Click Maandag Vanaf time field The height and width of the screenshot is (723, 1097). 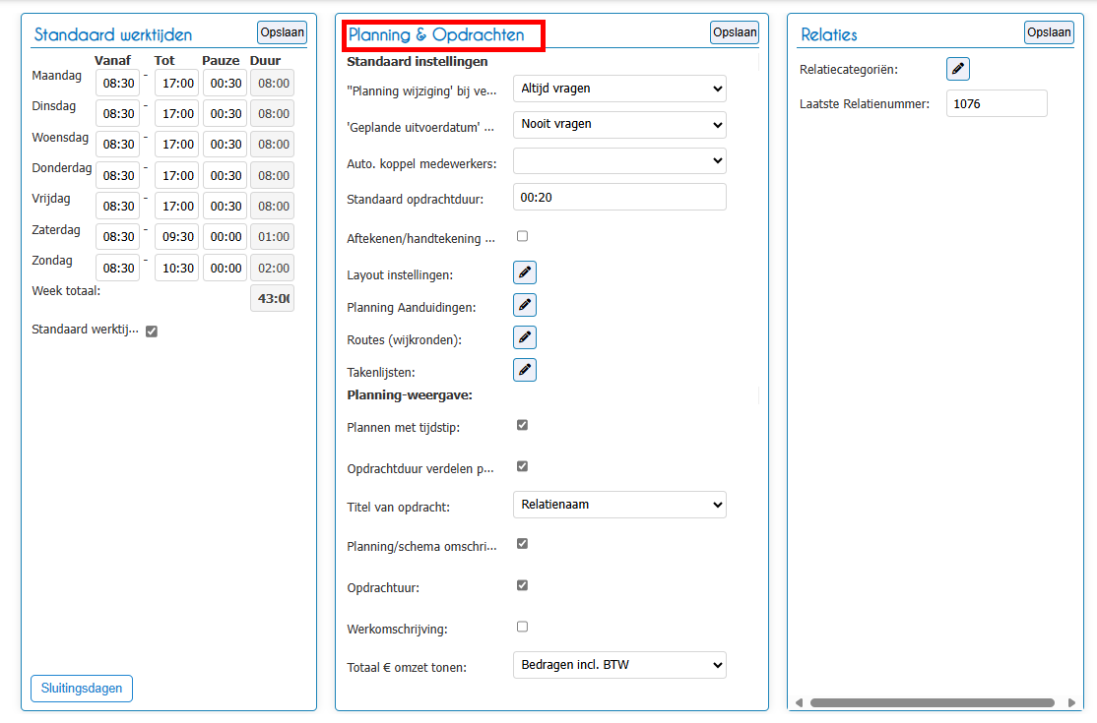[118, 83]
